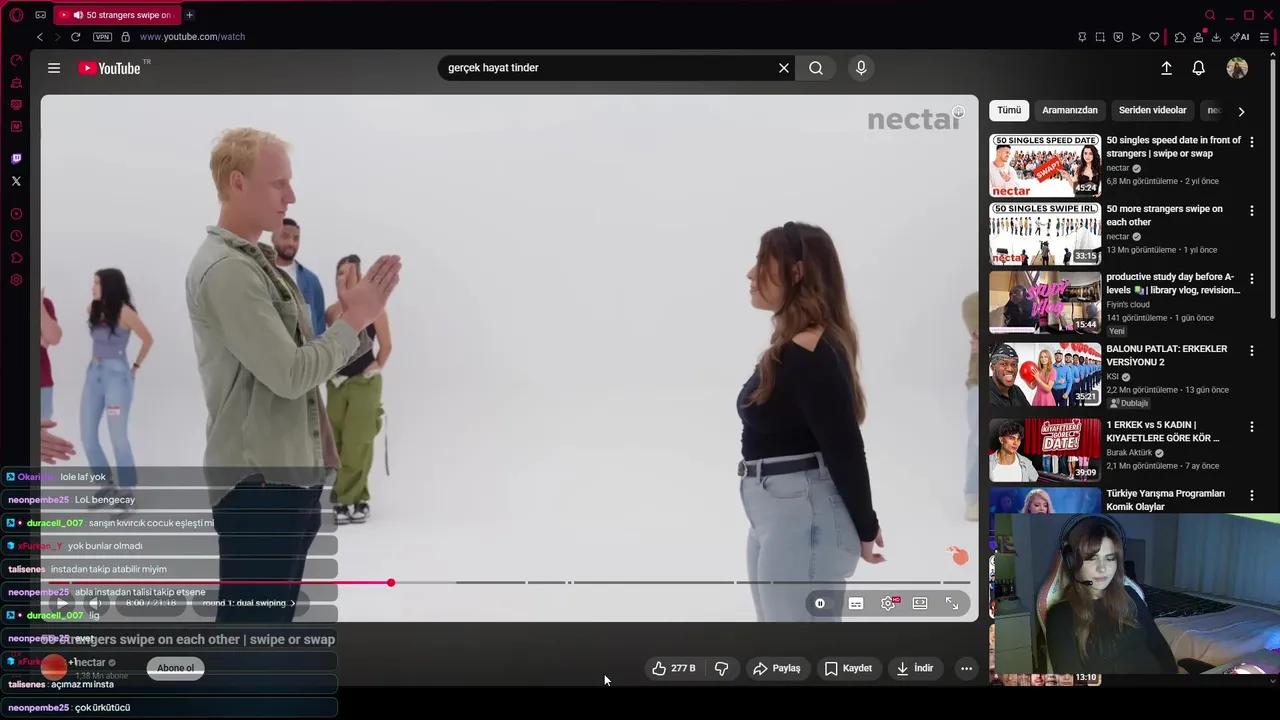The height and width of the screenshot is (720, 1280).
Task: Select the 'Tümü' filter chip
Action: point(1009,111)
